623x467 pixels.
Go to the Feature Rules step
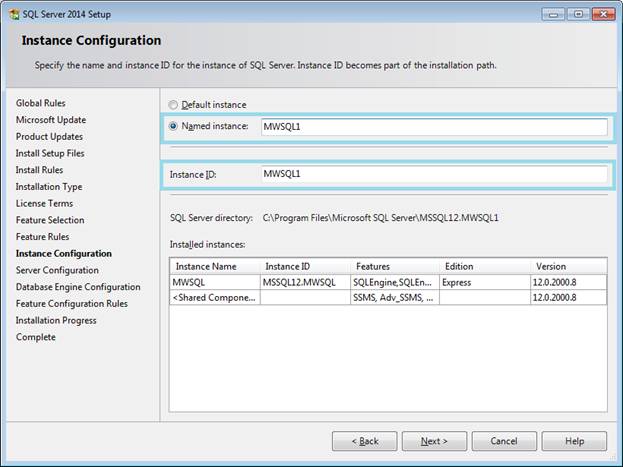[x=43, y=236]
